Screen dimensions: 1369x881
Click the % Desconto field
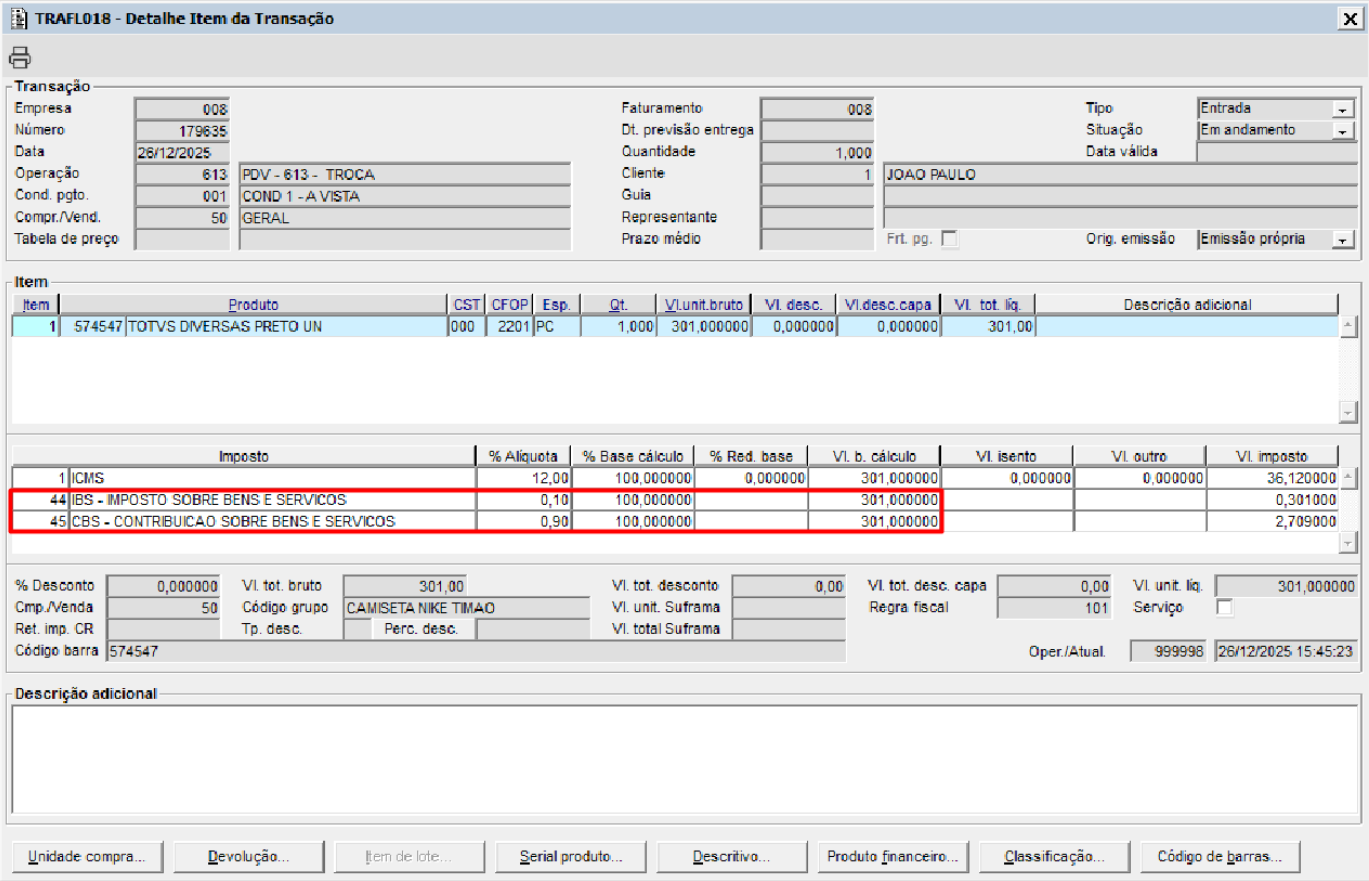click(x=163, y=586)
